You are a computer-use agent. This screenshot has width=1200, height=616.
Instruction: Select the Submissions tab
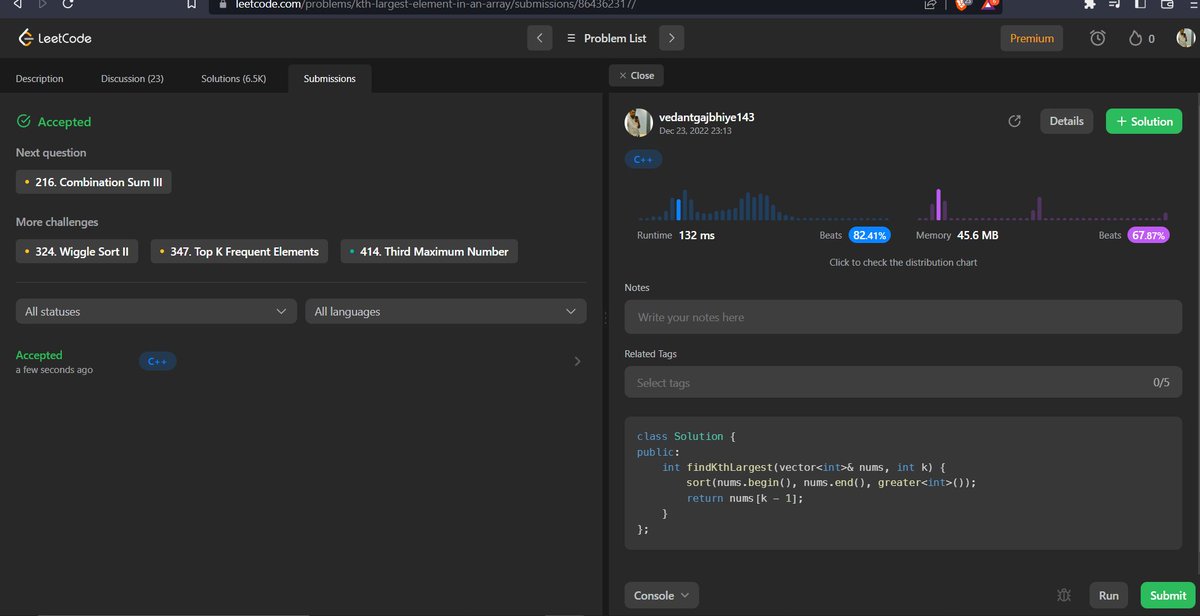pos(329,78)
